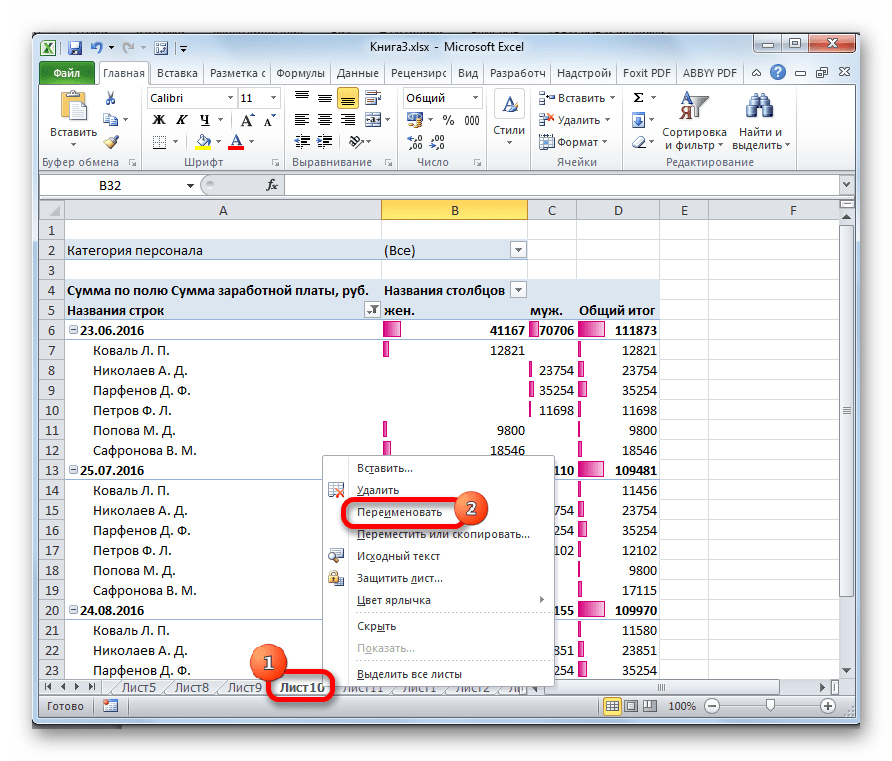Open the Calibri font name dropdown
The width and height of the screenshot is (892, 761).
[228, 98]
